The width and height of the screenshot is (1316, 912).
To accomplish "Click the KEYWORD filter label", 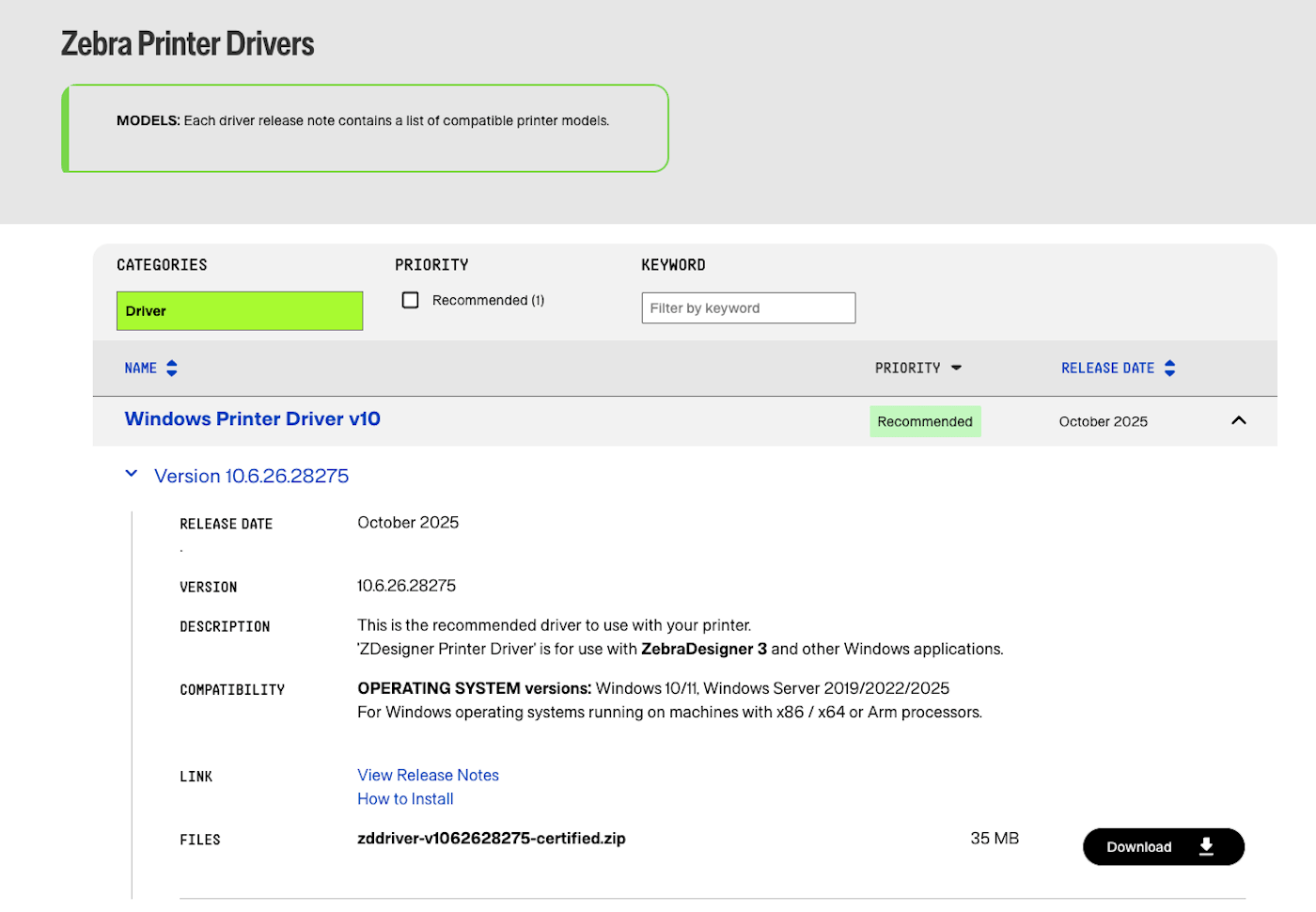I will tap(673, 265).
